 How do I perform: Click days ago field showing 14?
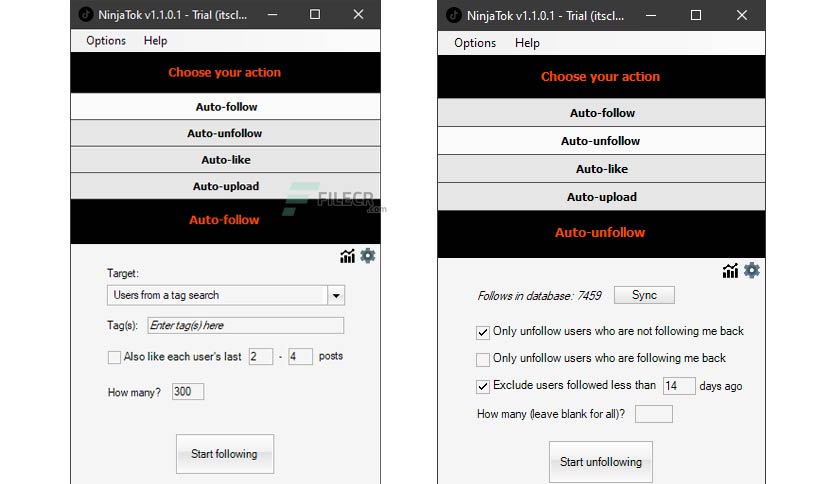(679, 386)
